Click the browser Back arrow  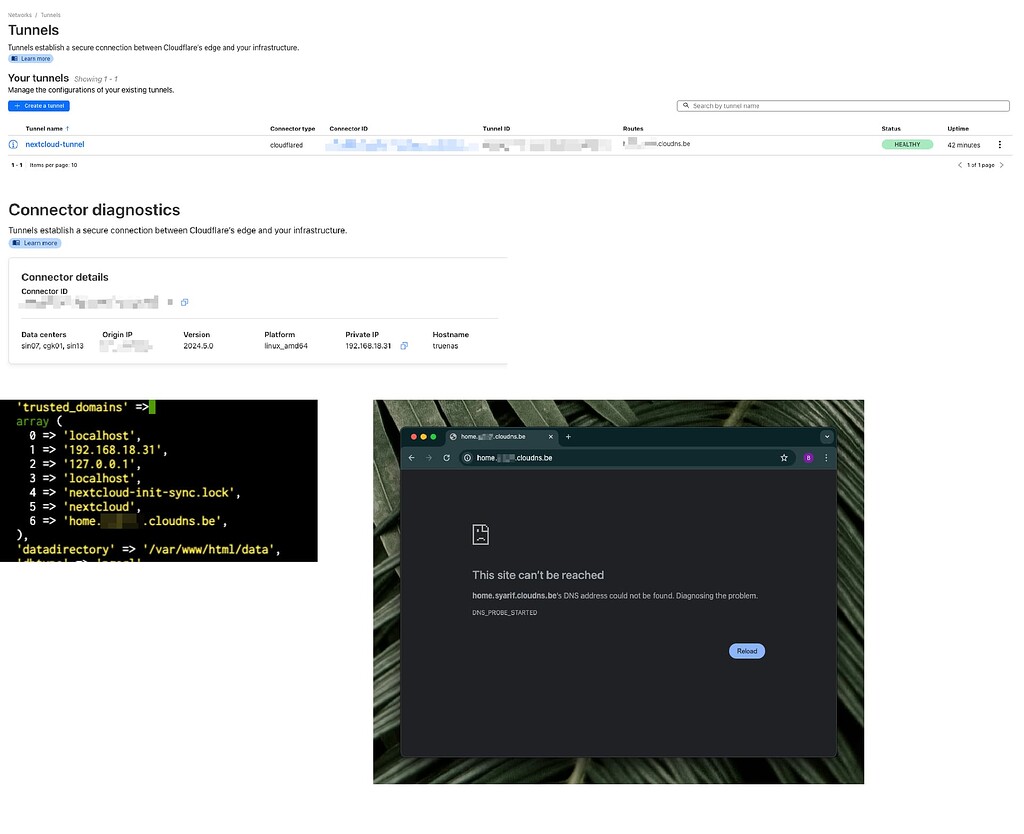tap(411, 458)
